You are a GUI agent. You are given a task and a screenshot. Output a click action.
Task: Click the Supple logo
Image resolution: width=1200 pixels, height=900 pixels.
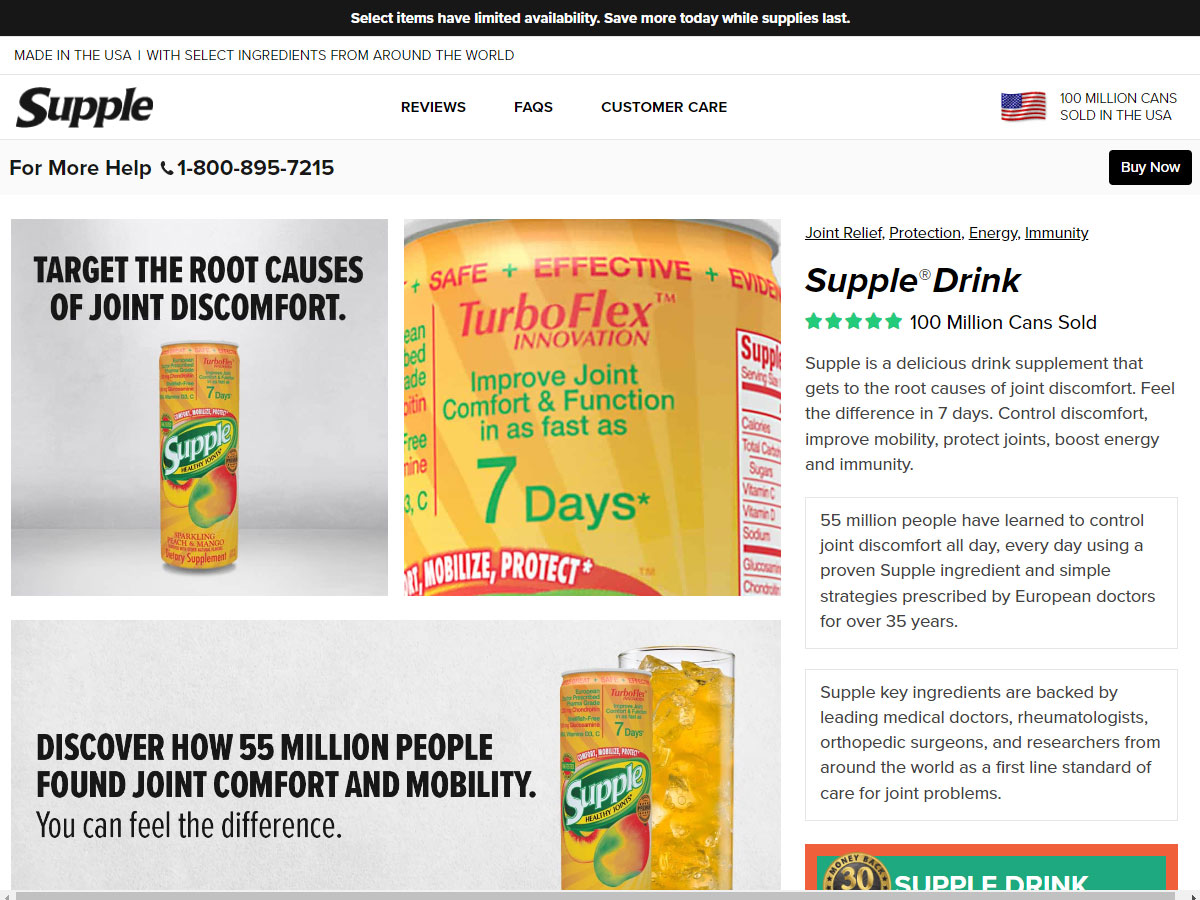point(85,107)
